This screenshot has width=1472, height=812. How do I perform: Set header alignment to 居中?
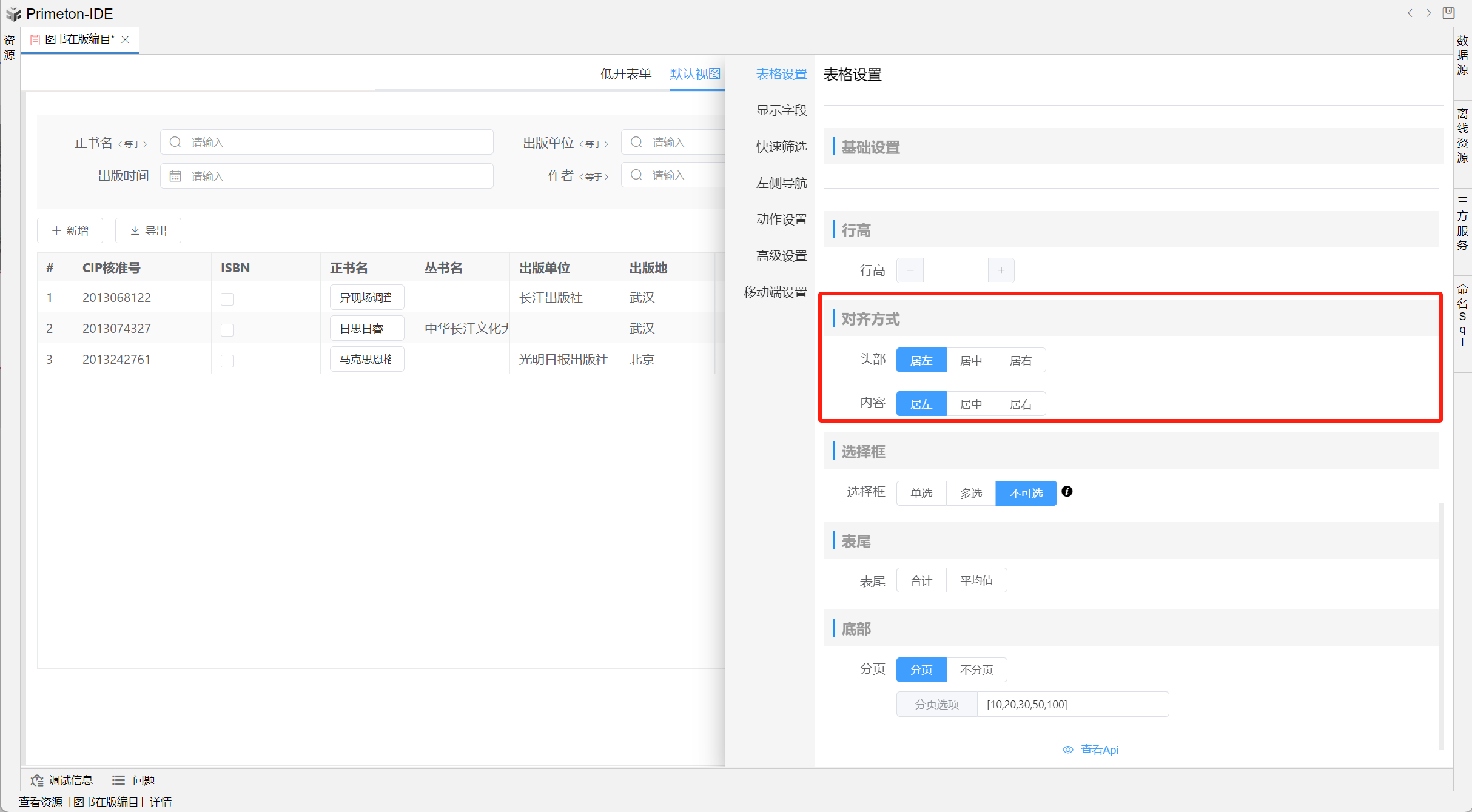970,360
